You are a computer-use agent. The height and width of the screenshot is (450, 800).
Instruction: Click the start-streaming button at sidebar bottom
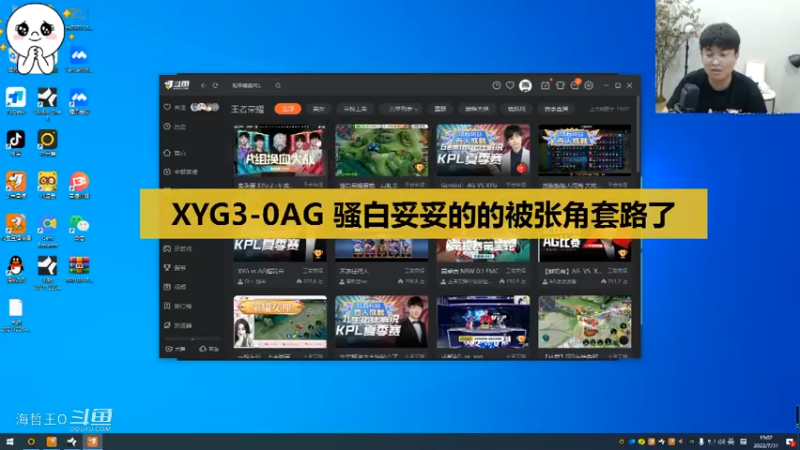[175, 349]
